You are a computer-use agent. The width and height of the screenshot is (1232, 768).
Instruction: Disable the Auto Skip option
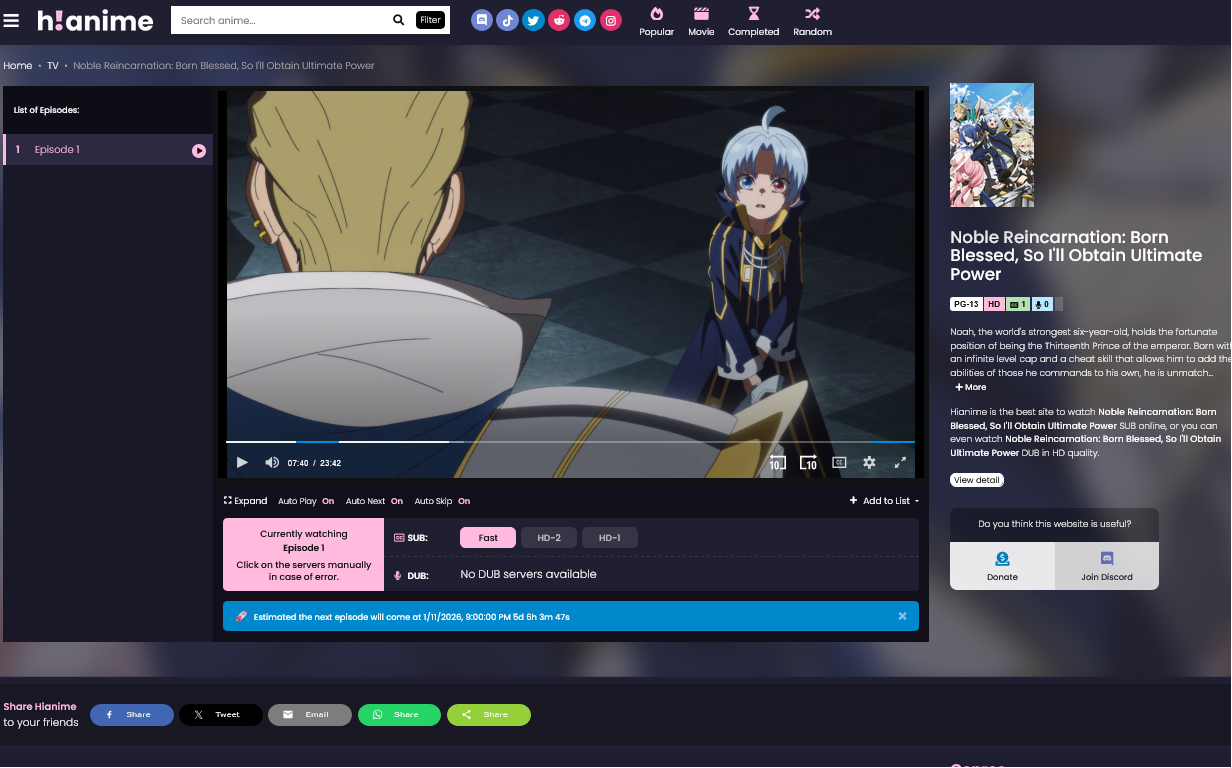442,501
